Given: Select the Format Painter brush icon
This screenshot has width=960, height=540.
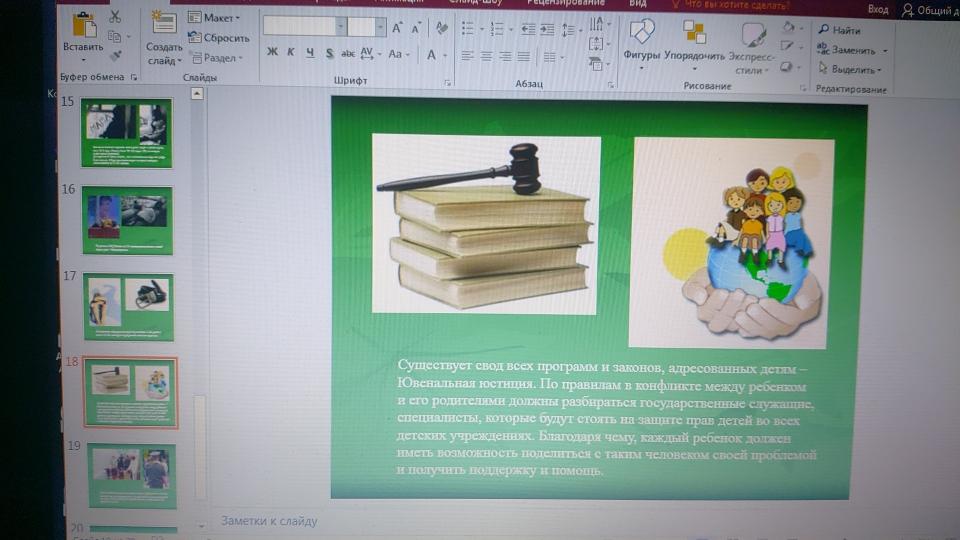Looking at the screenshot, I should (x=115, y=56).
